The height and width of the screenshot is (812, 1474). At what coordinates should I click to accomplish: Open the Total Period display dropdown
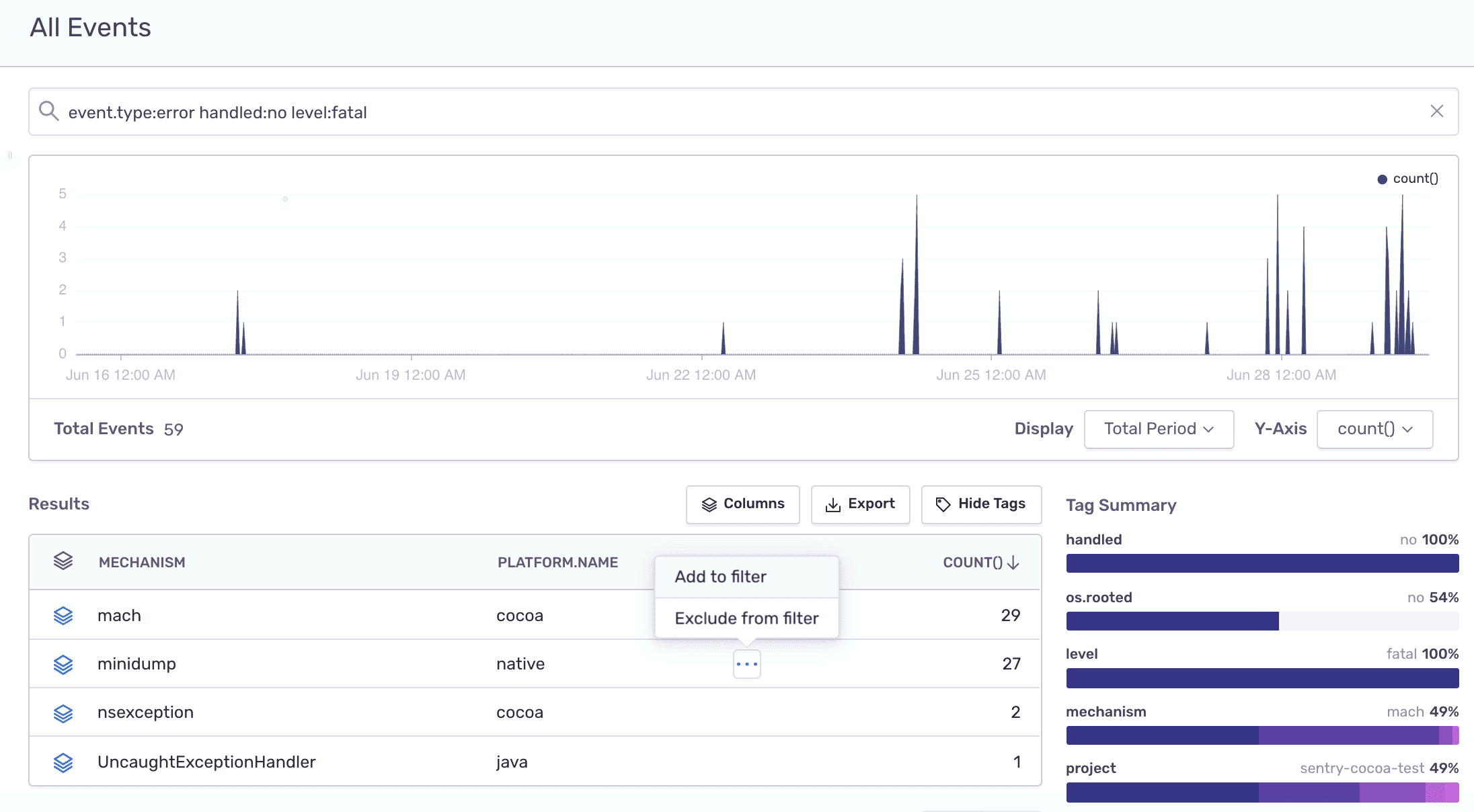tap(1158, 429)
